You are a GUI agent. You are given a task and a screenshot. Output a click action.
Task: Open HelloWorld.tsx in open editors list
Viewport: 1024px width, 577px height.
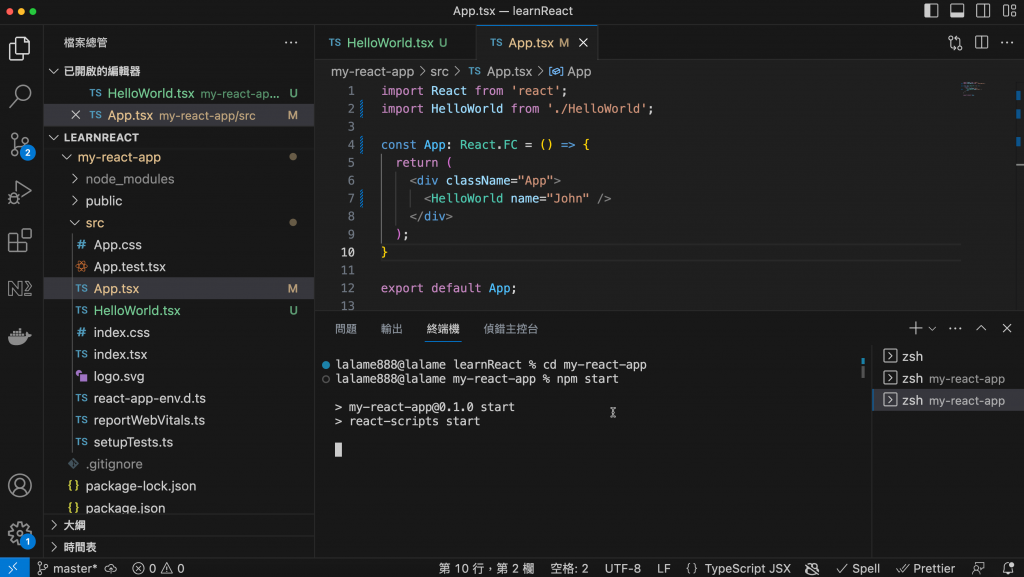click(179, 93)
